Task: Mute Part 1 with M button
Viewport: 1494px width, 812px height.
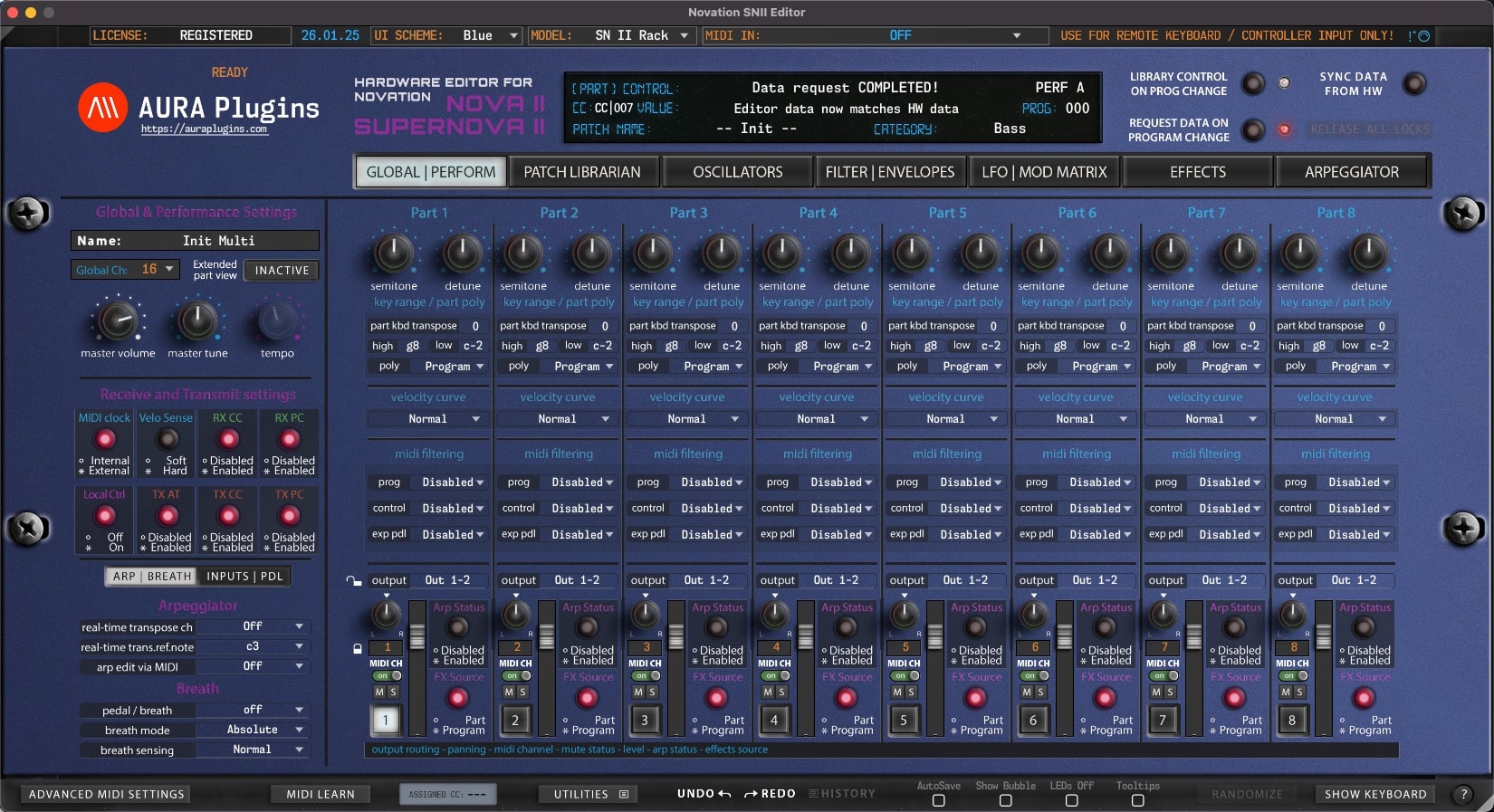Action: click(x=380, y=692)
